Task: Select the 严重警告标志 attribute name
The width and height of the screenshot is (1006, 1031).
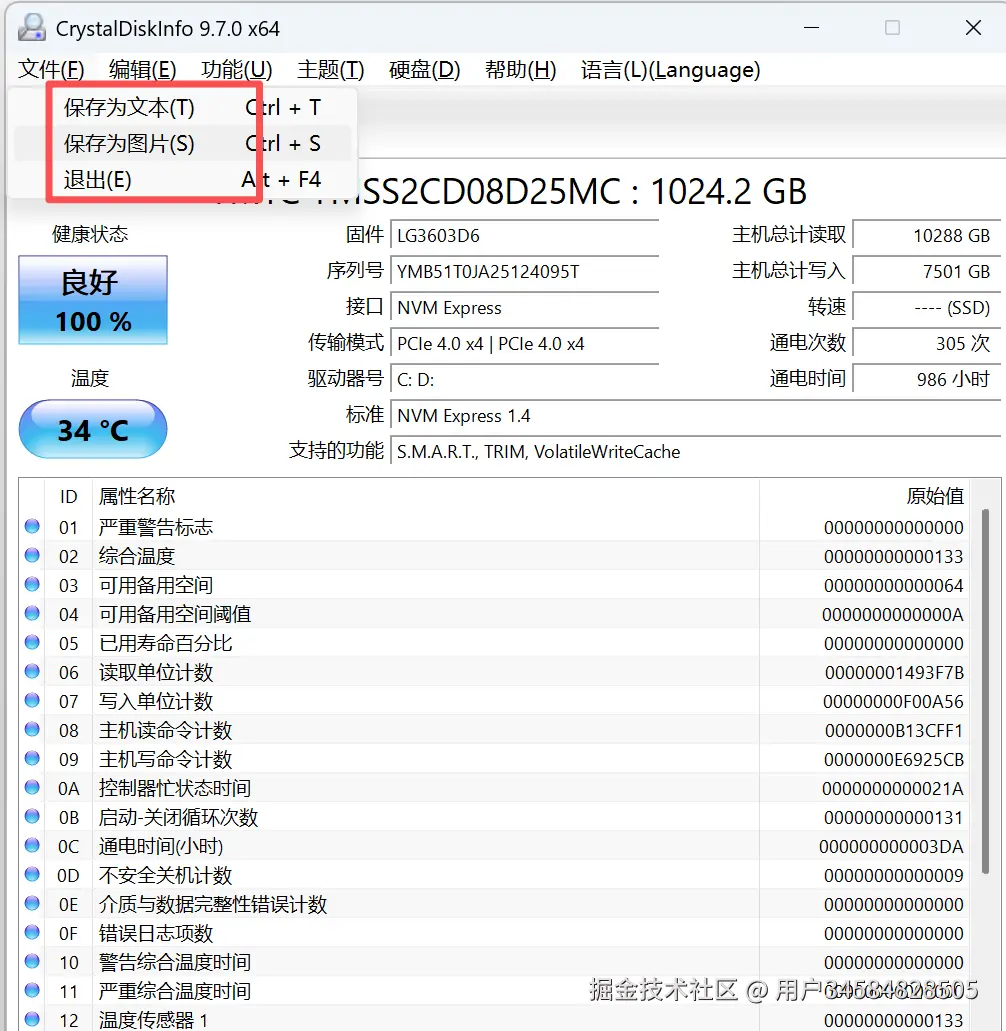Action: click(156, 527)
